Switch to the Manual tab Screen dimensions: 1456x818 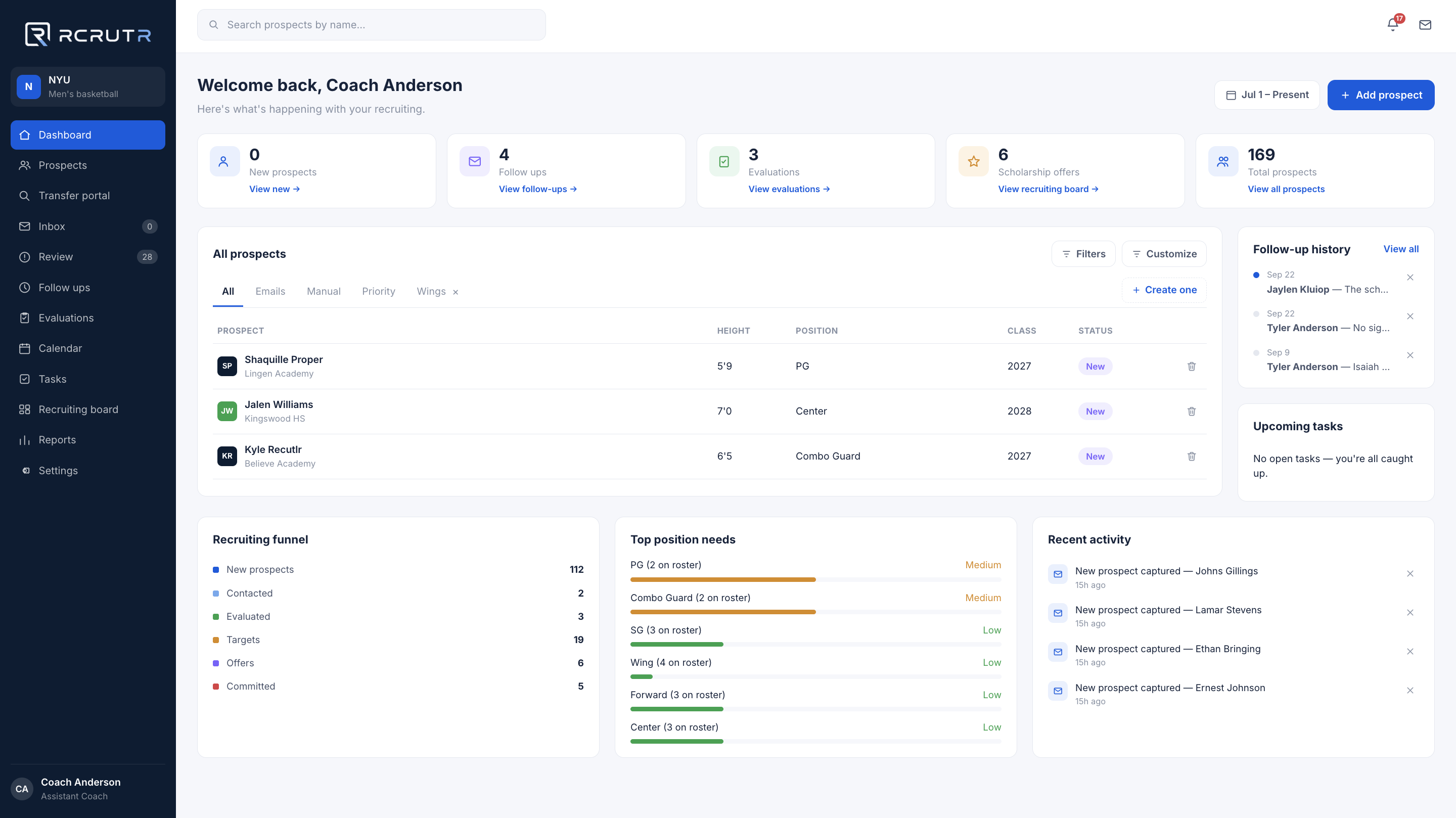[x=324, y=292]
